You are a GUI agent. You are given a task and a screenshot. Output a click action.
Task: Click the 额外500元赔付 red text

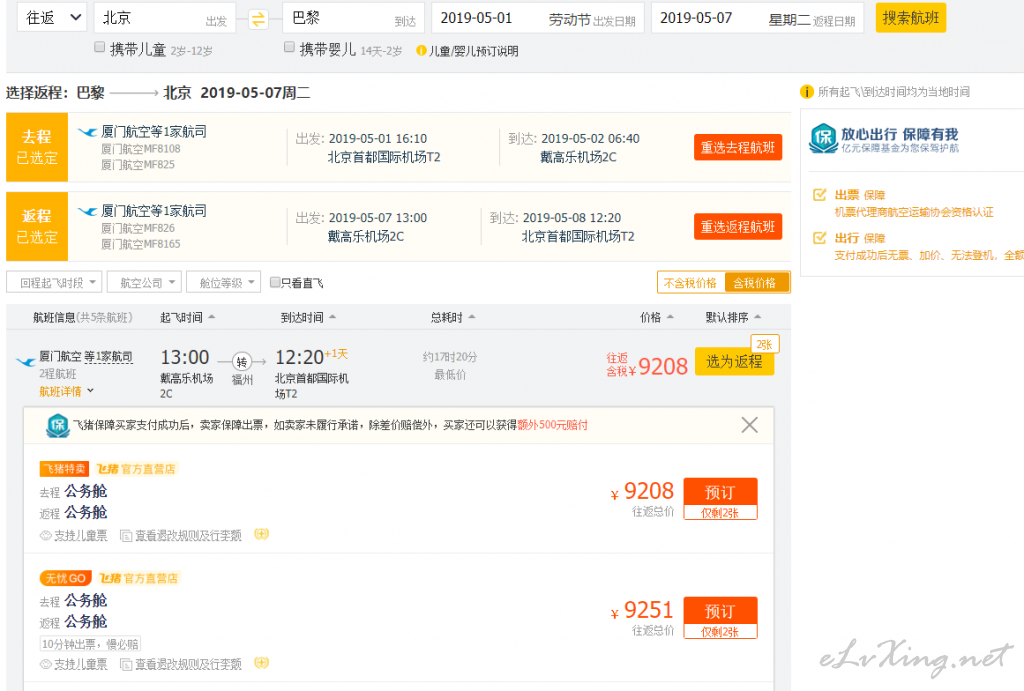pyautogui.click(x=552, y=425)
